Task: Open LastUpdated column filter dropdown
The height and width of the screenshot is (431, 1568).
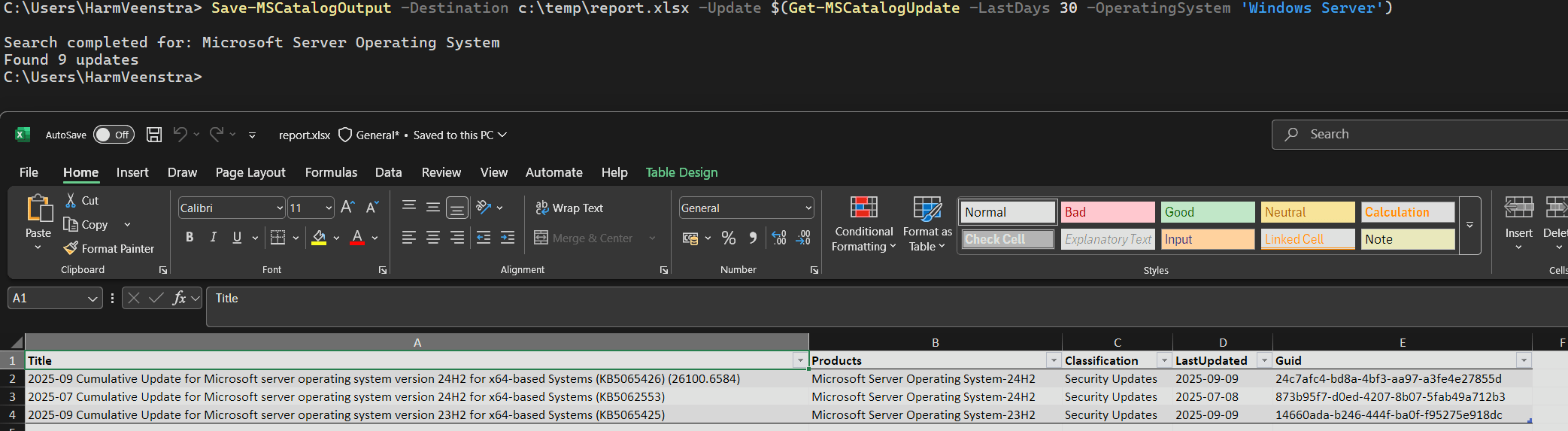Action: coord(1264,361)
